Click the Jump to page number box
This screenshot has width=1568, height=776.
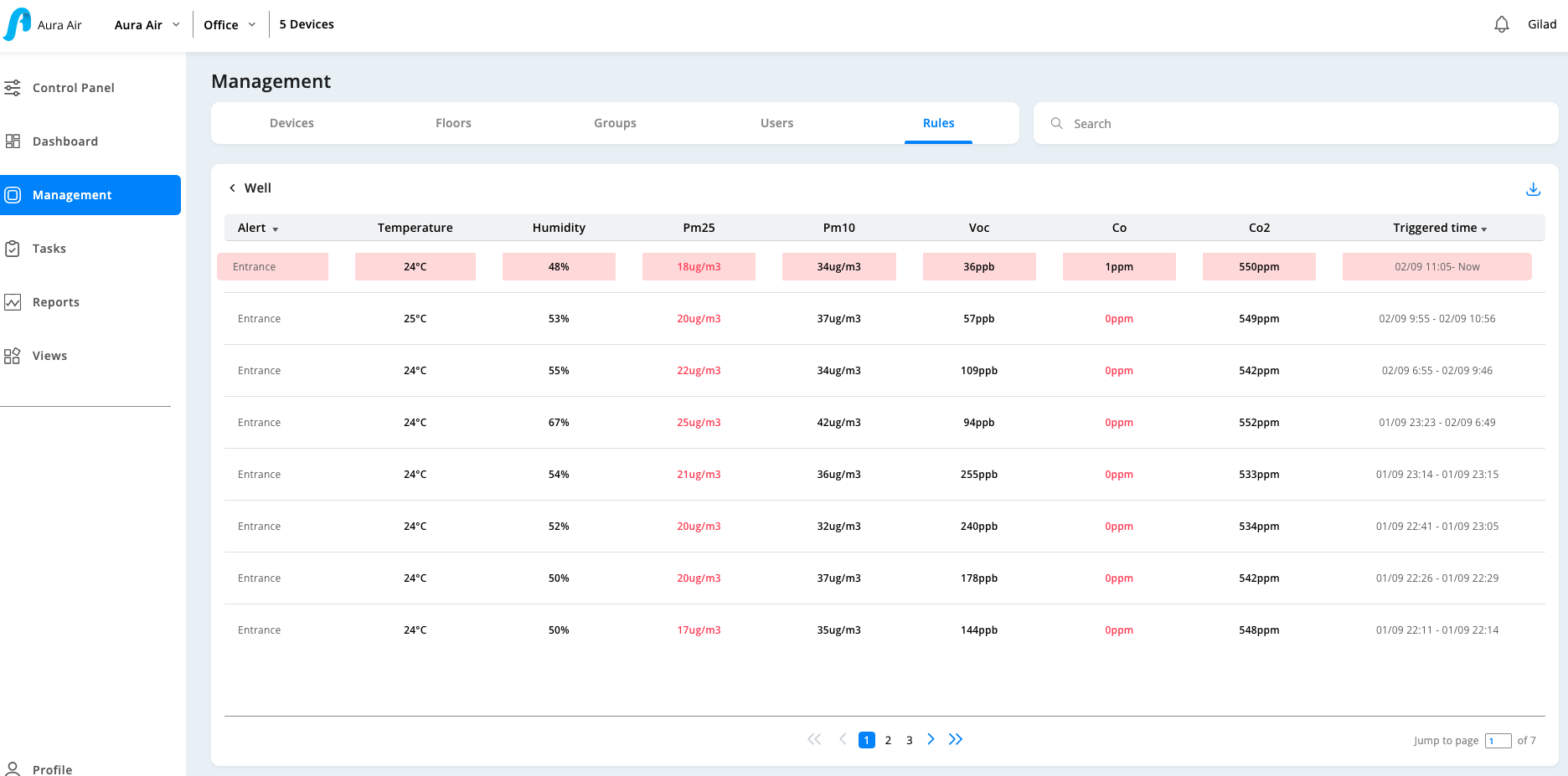tap(1498, 741)
